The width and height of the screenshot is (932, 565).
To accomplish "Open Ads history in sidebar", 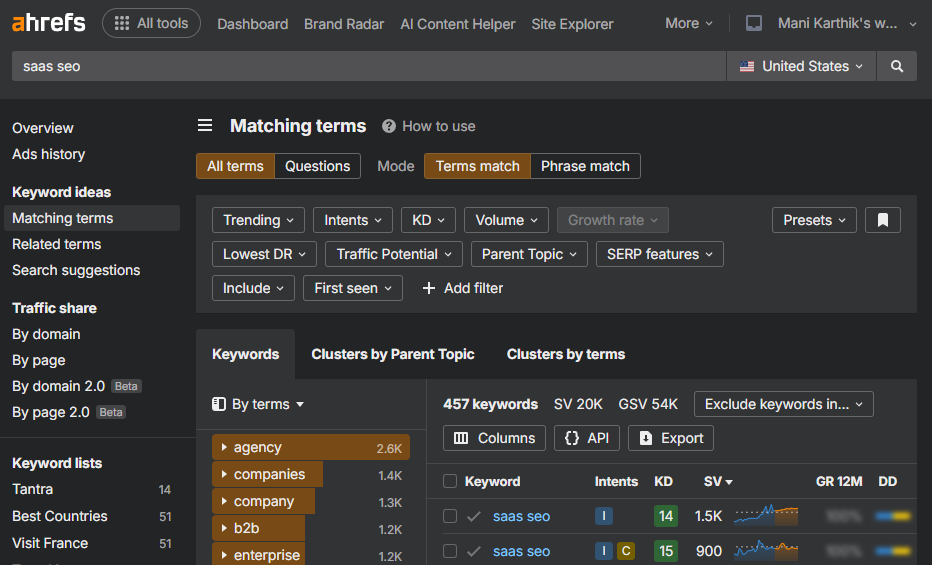I will coord(49,154).
